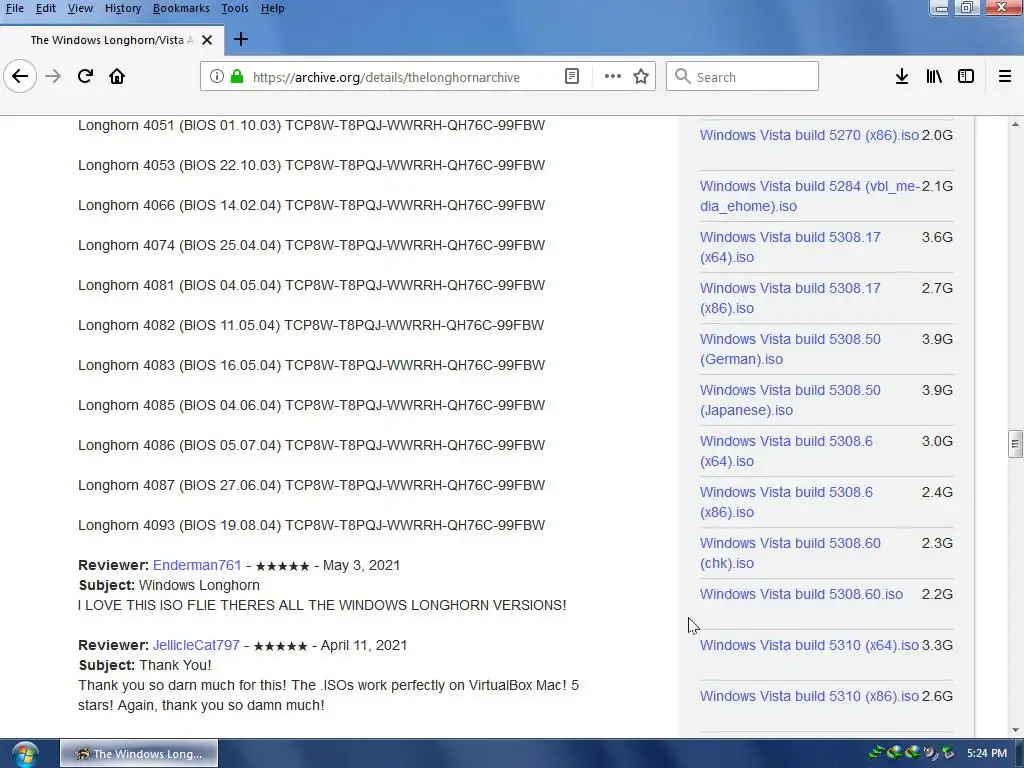Click the Longhorn 4074 product key line

click(x=312, y=245)
